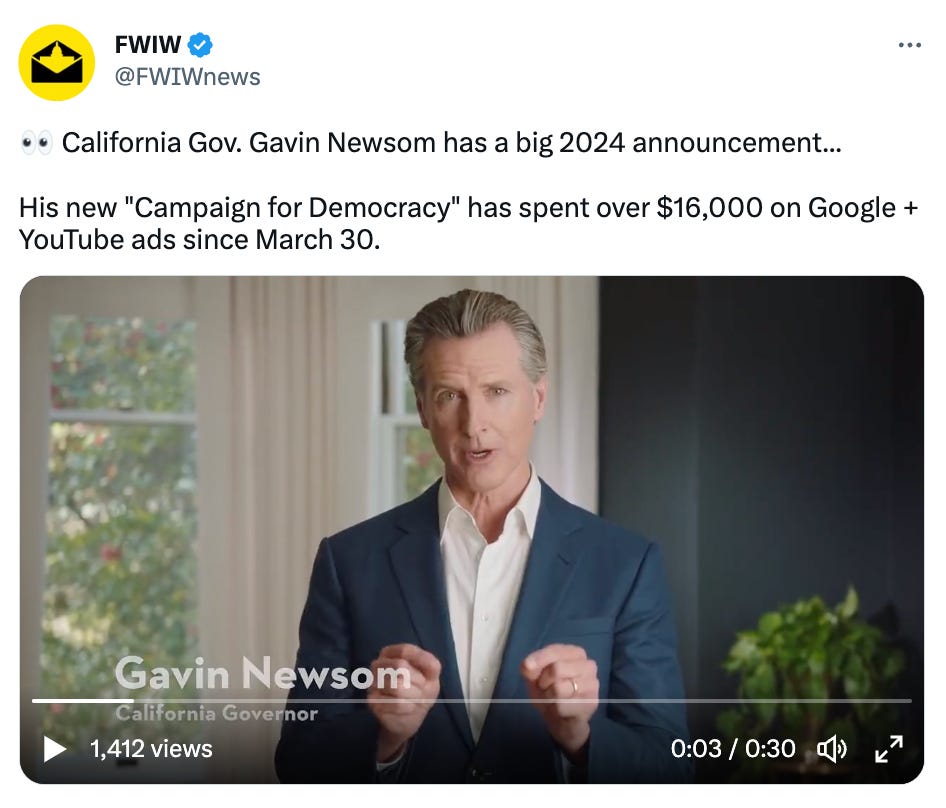Click the 'California Governor' subtitle in the video

coord(216,713)
